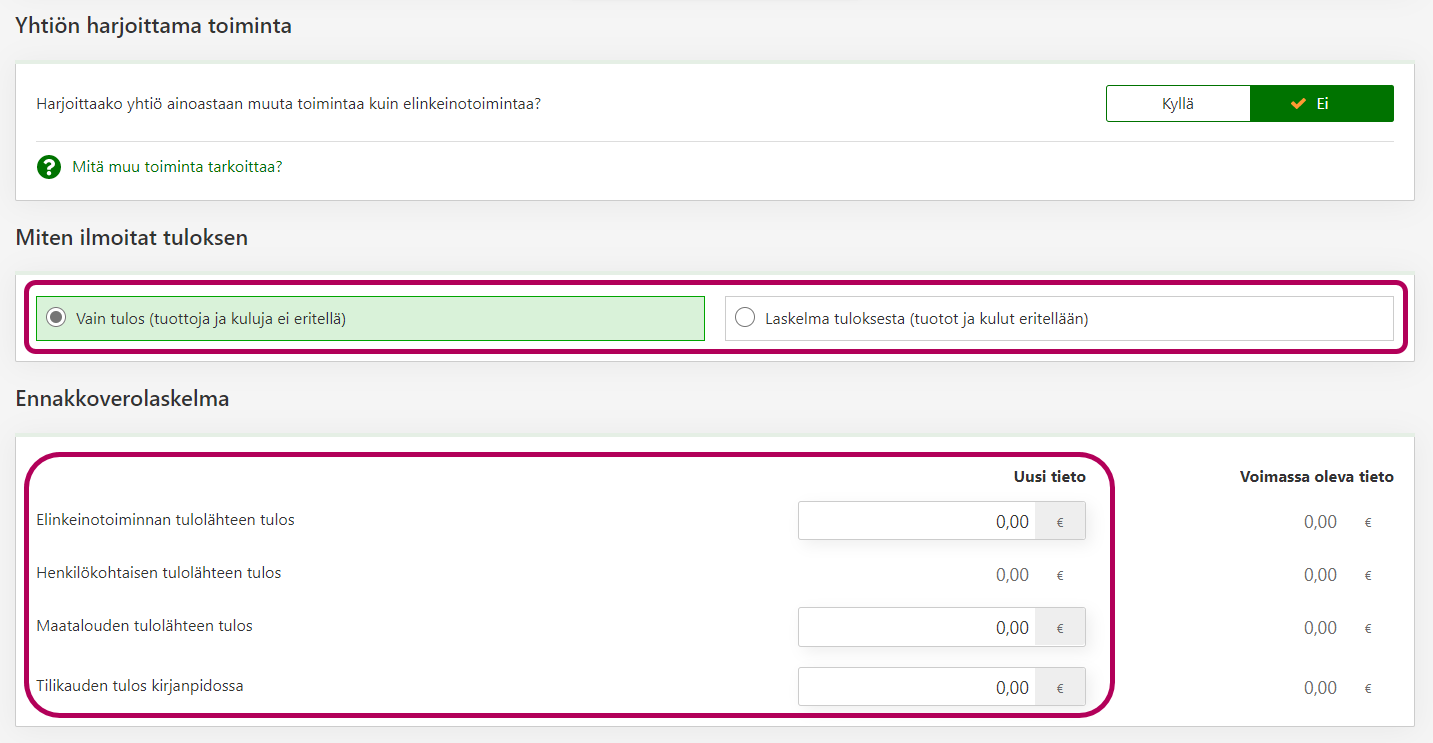
Task: Click the 'Miten ilmoitat tuloksen' section heading
Action: [x=132, y=238]
